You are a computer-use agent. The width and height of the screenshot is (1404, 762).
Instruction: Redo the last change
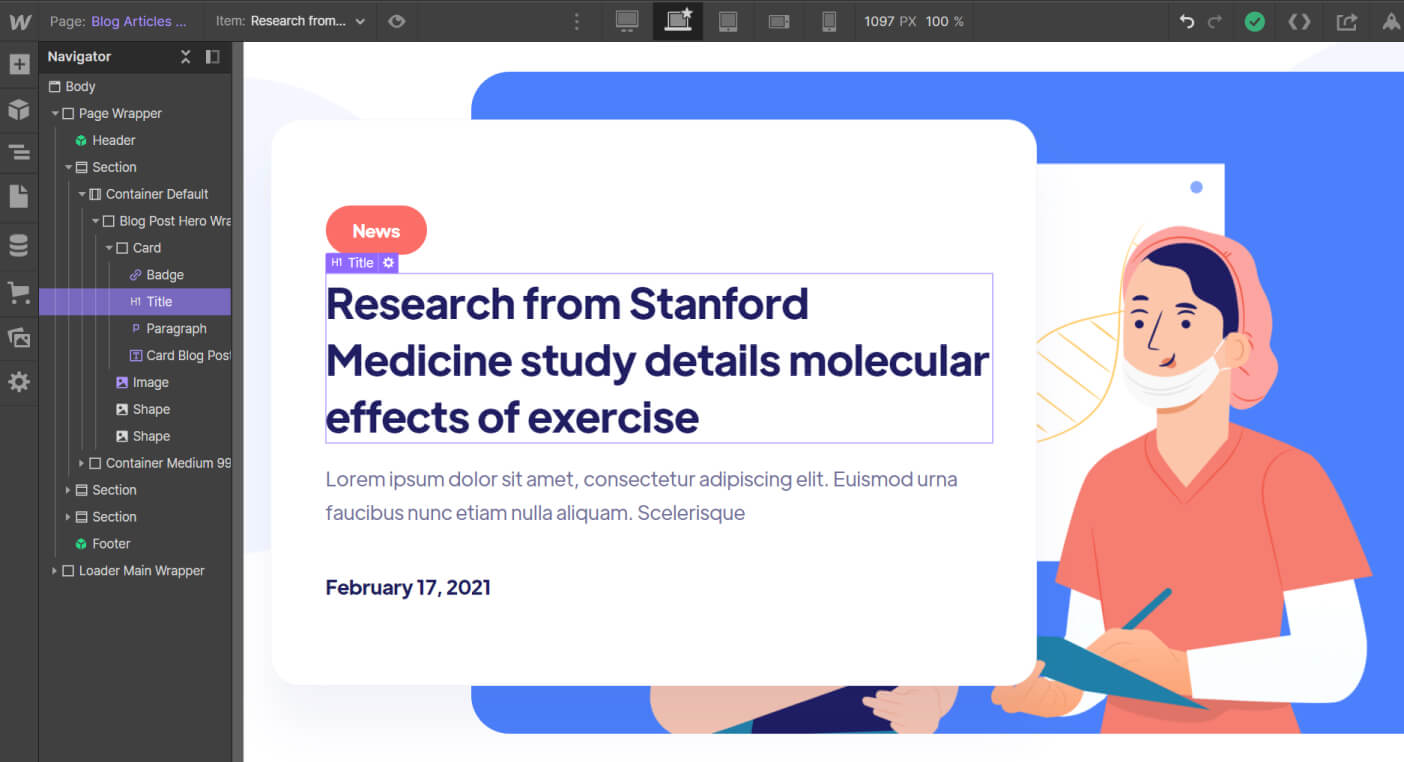pyautogui.click(x=1215, y=21)
